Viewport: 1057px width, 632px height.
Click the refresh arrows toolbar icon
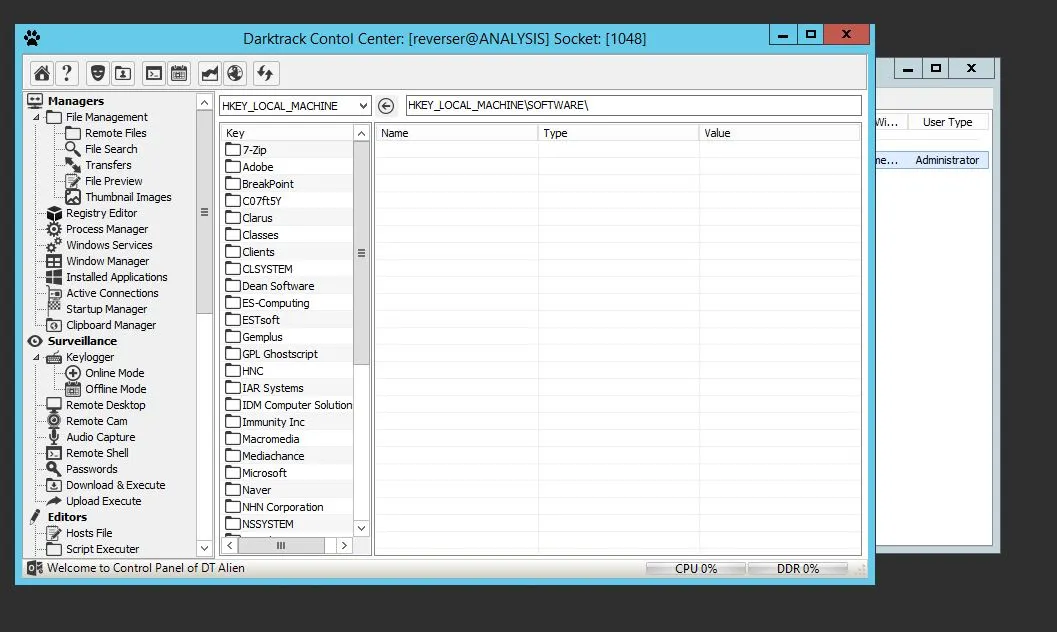click(266, 73)
